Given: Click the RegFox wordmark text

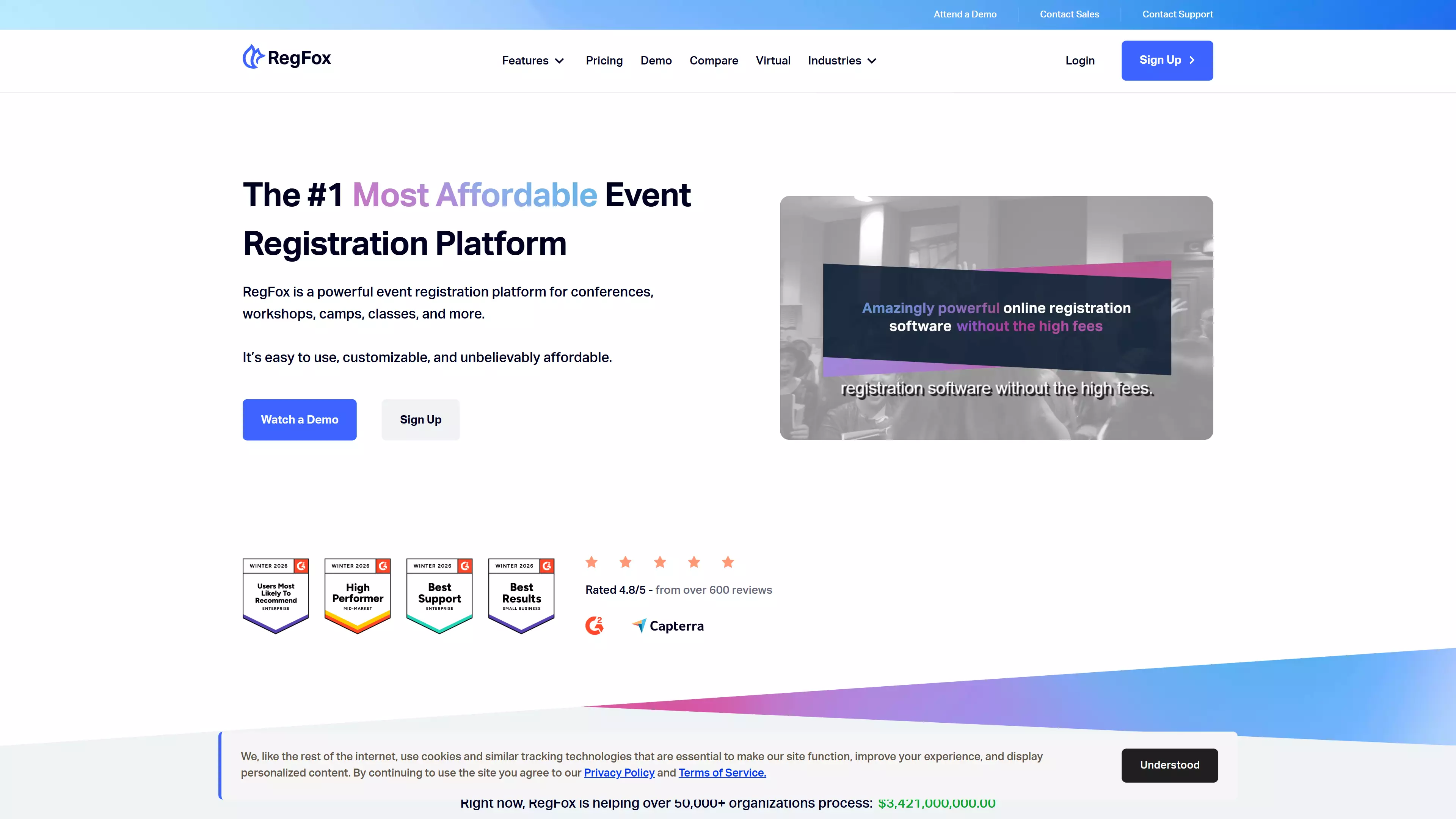Looking at the screenshot, I should click(299, 58).
